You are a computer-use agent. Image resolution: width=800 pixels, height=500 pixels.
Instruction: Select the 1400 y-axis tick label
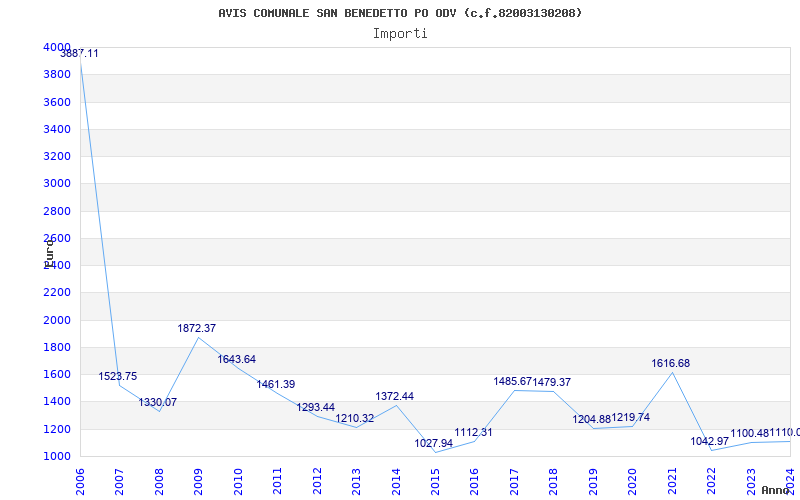[x=57, y=401]
